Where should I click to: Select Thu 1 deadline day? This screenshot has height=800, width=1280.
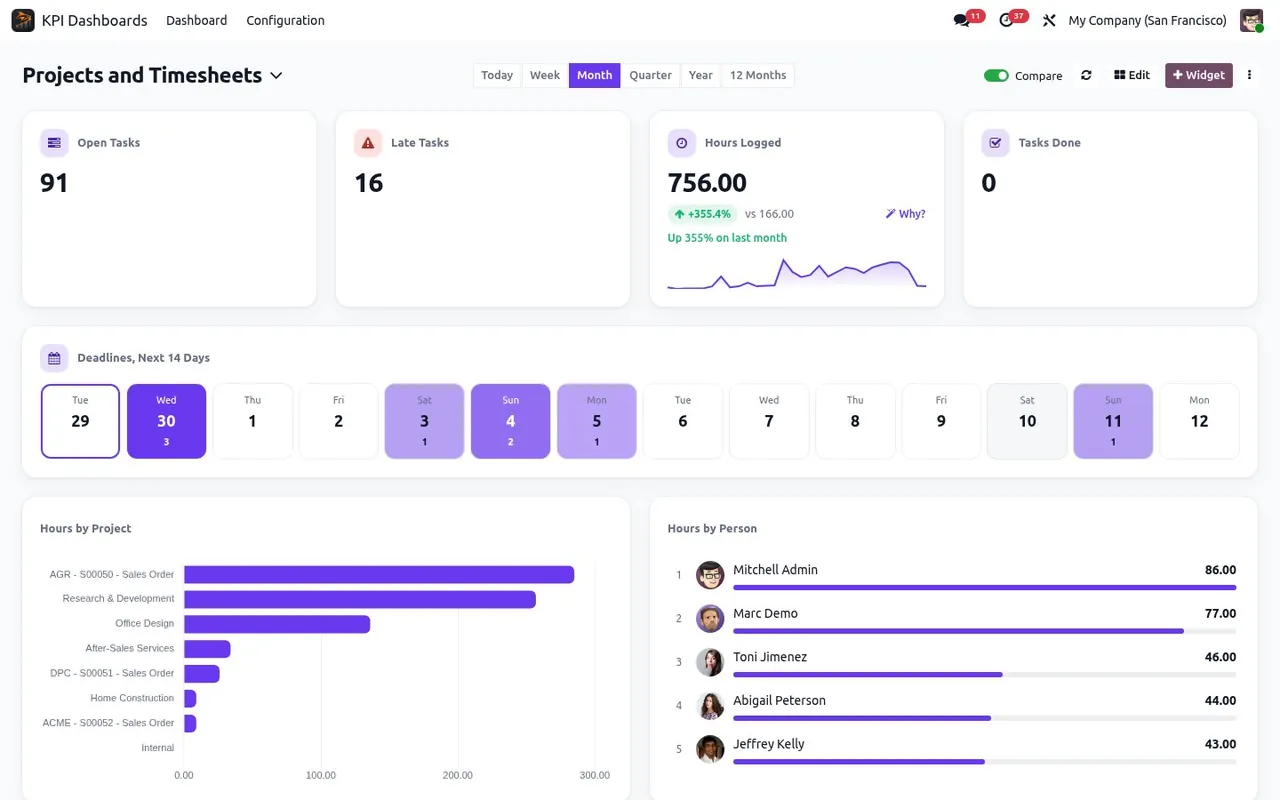pos(252,421)
